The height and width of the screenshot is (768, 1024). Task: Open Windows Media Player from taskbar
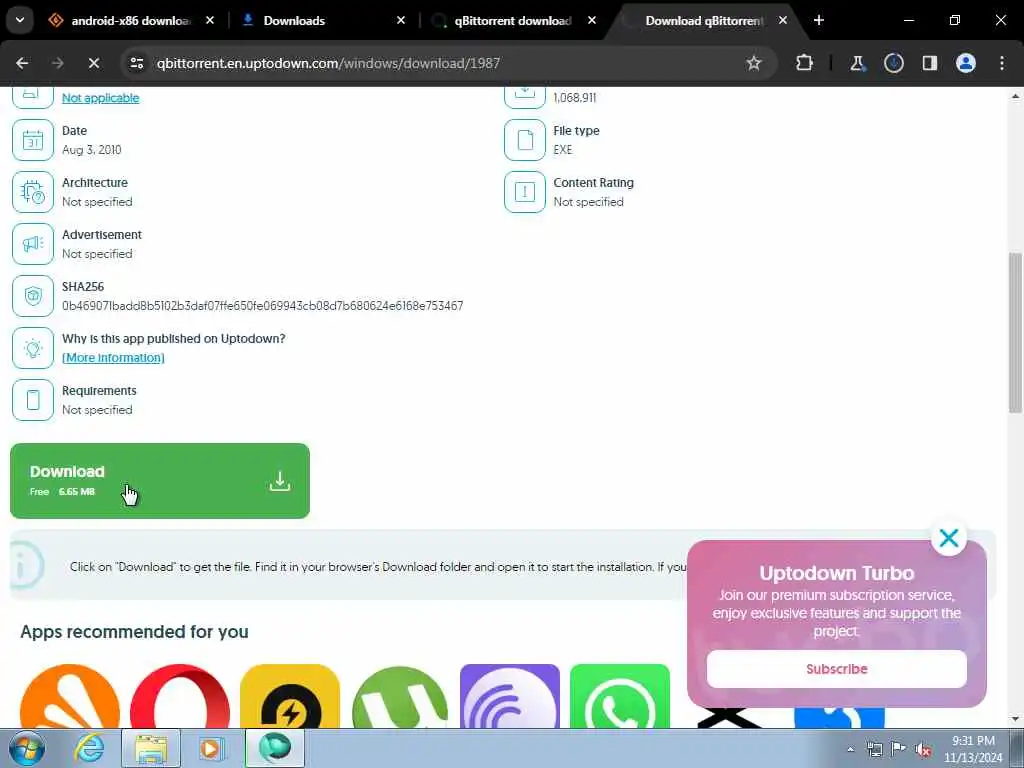pyautogui.click(x=211, y=748)
